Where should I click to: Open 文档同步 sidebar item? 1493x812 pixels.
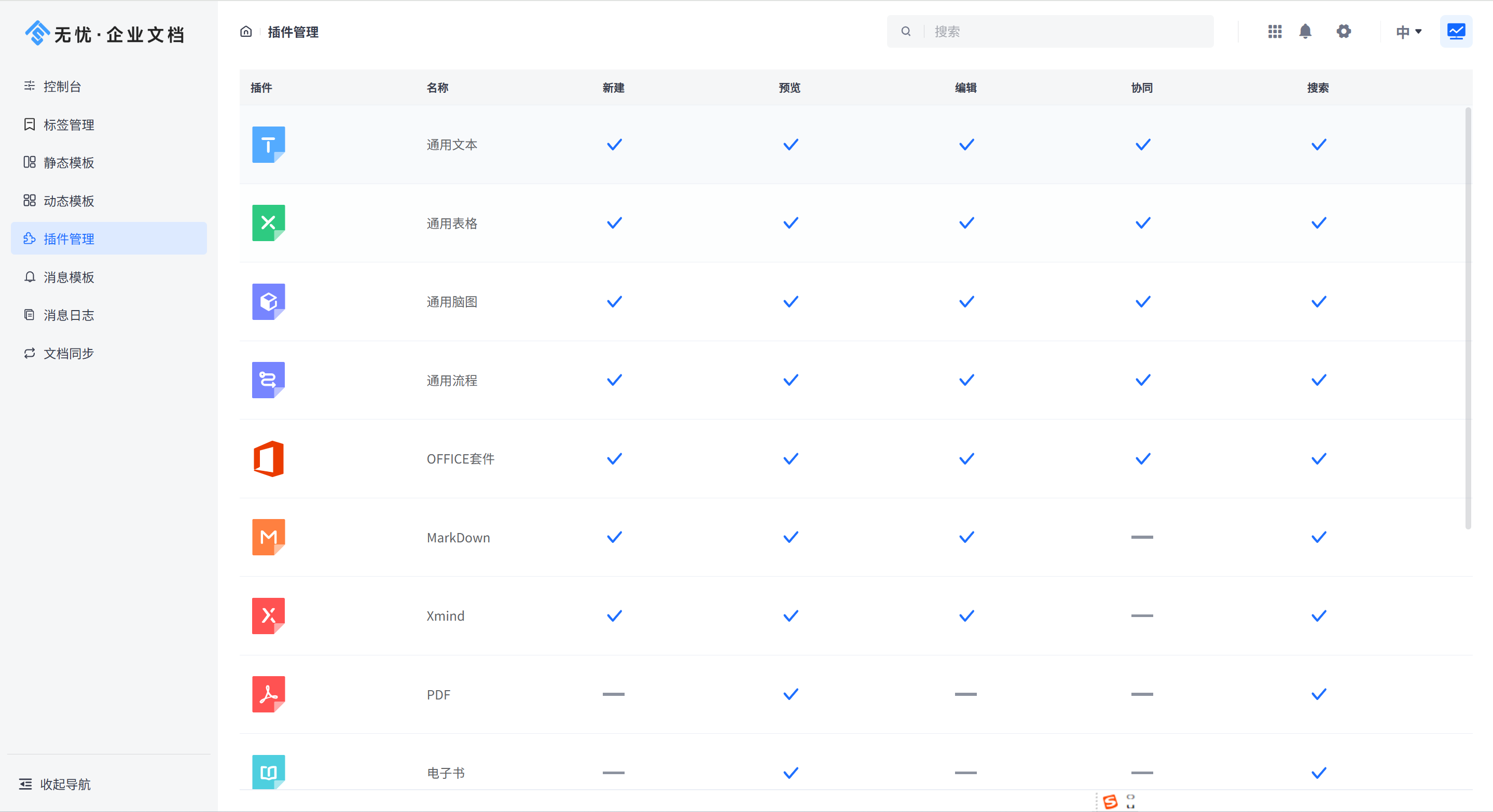[68, 353]
